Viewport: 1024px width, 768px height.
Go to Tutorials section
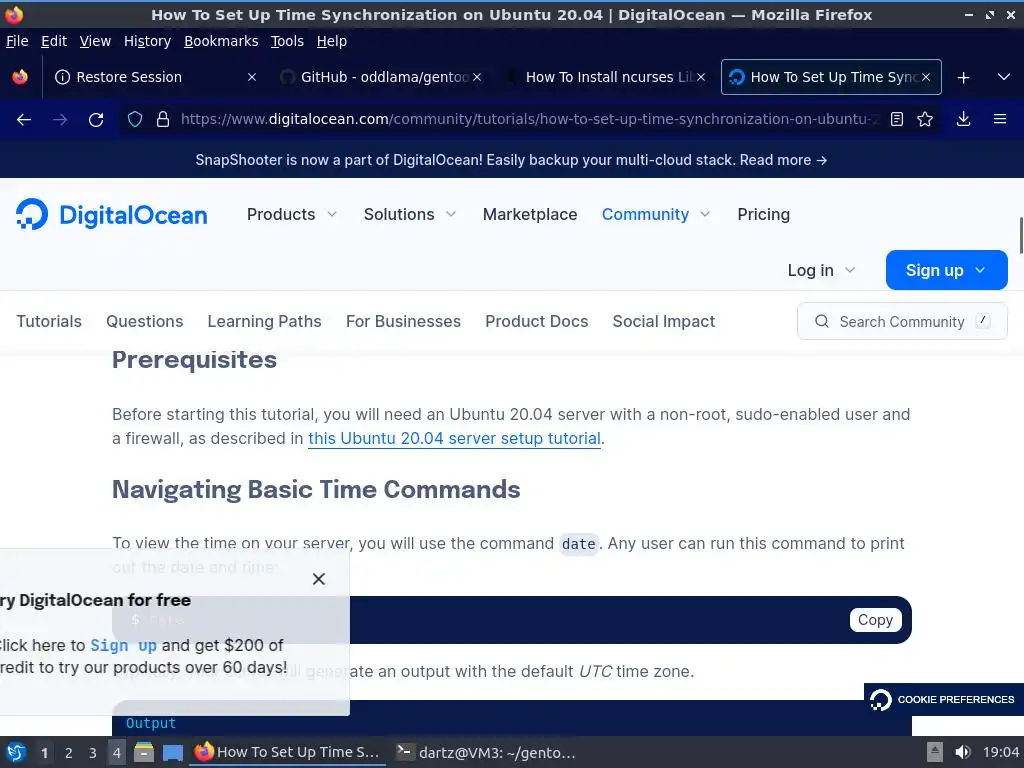(x=49, y=321)
